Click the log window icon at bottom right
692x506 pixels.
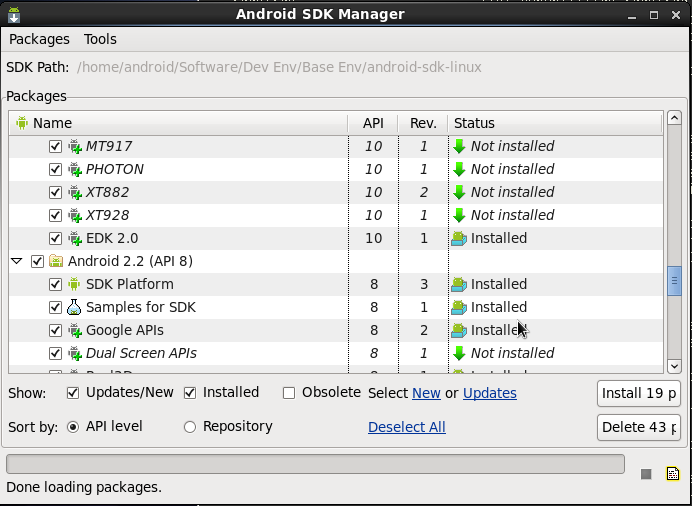[673, 473]
